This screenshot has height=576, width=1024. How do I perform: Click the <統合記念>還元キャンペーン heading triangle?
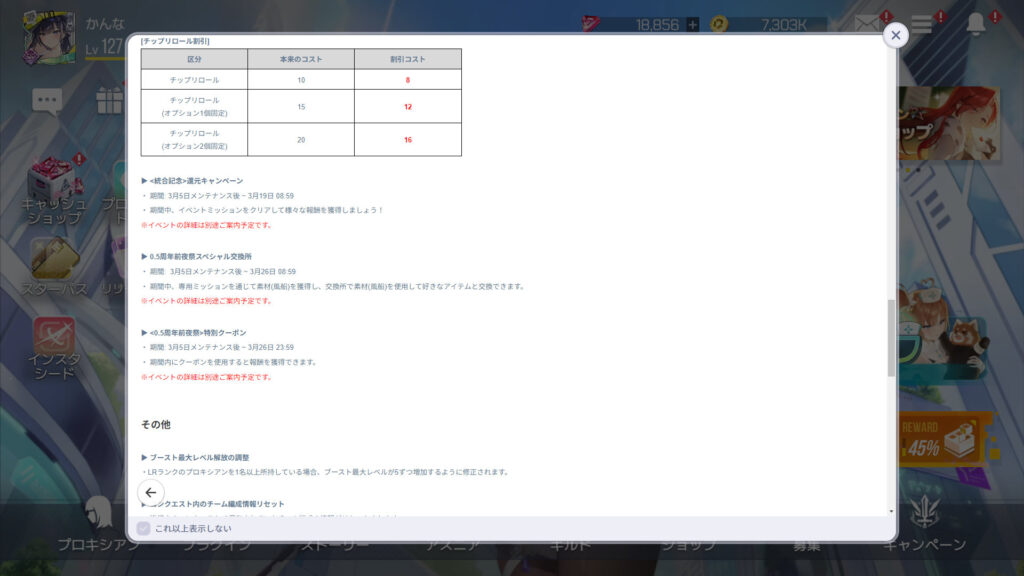145,181
